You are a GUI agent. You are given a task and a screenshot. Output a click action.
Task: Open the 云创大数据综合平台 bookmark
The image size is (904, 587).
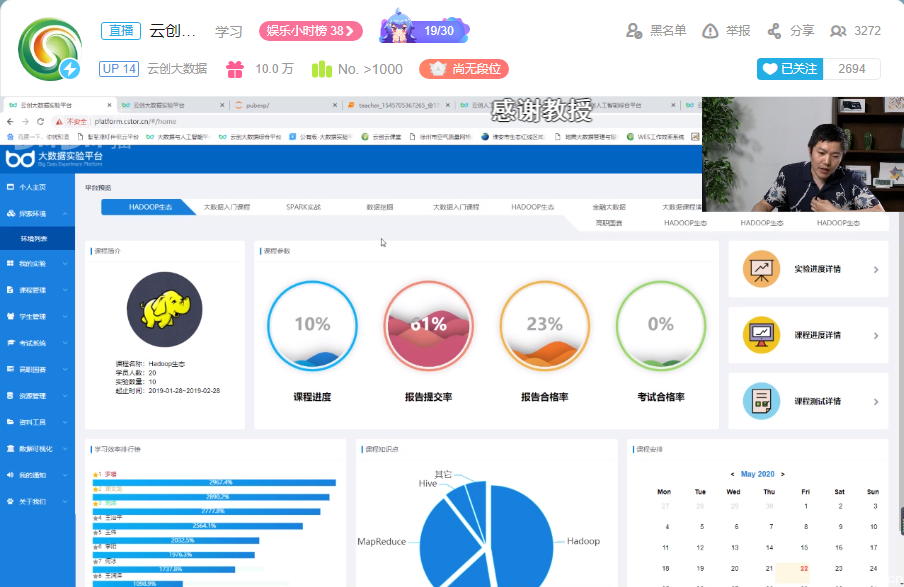tap(250, 137)
